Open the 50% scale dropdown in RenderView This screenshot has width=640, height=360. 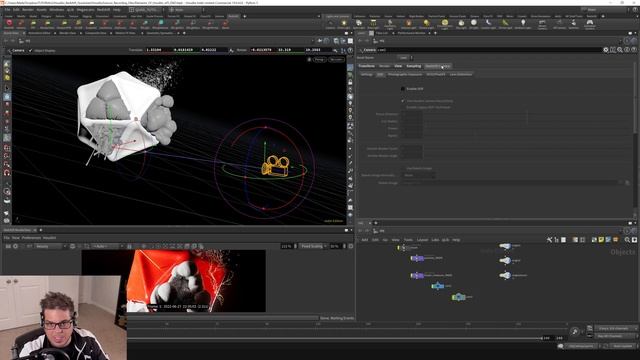(x=337, y=246)
